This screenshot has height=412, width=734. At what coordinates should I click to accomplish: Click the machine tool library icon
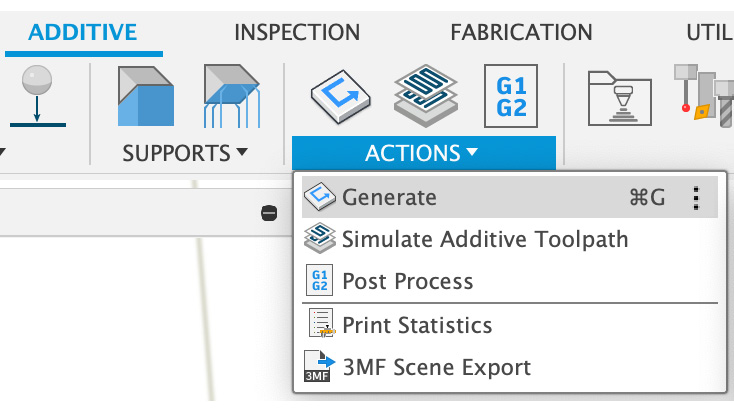704,96
